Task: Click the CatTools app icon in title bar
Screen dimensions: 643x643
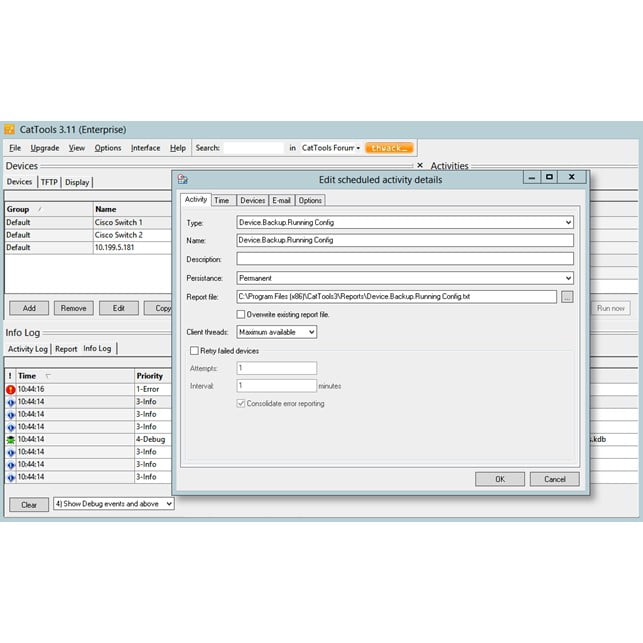Action: coord(10,129)
